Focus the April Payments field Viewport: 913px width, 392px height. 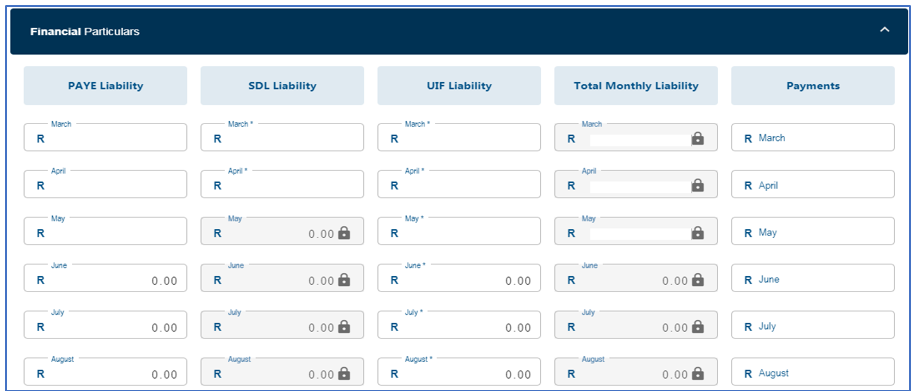coord(813,185)
